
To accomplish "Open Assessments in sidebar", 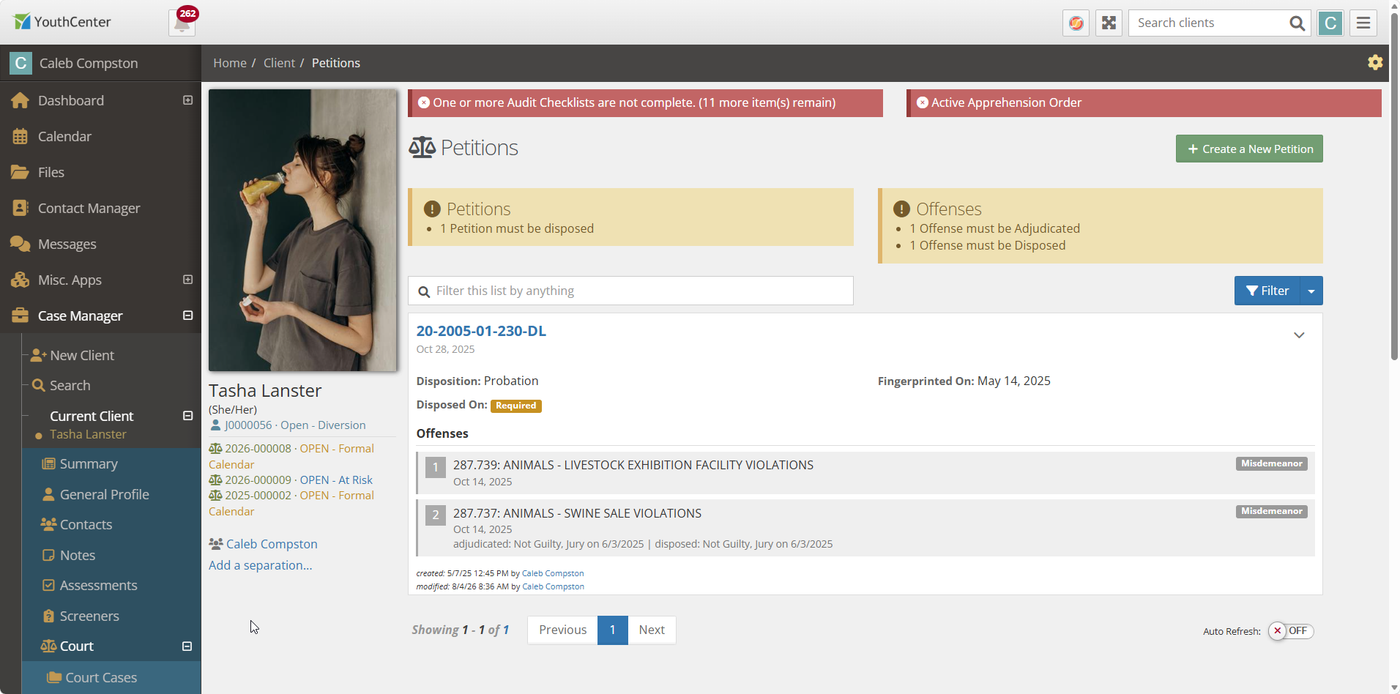I will tap(99, 585).
